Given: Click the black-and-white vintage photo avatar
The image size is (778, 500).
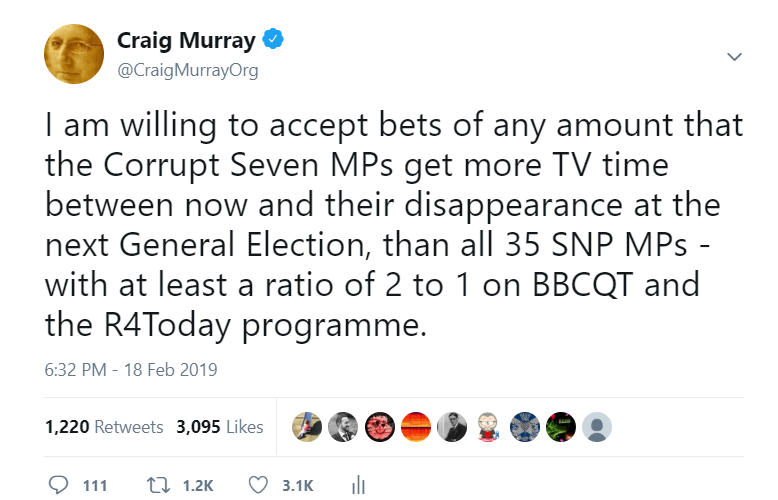Looking at the screenshot, I should (x=452, y=426).
